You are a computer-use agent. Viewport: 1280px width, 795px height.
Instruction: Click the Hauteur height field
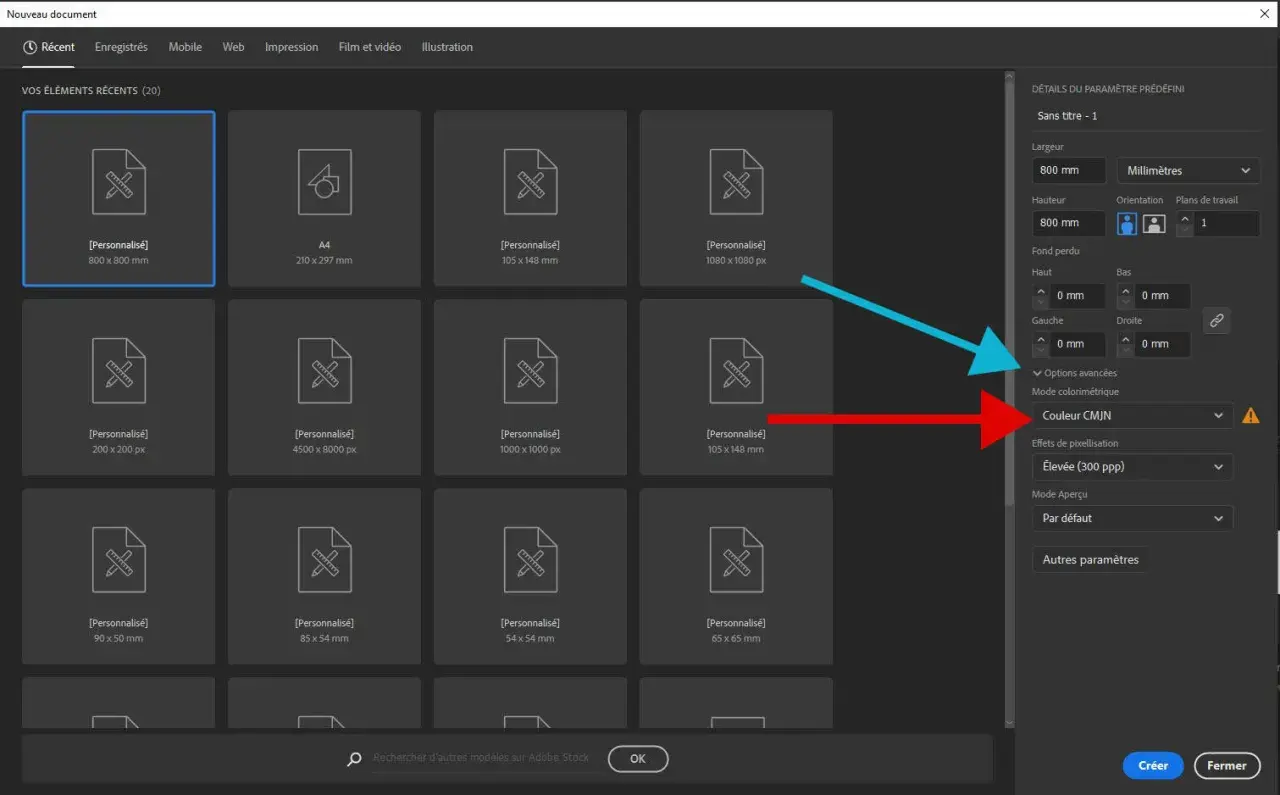1069,223
